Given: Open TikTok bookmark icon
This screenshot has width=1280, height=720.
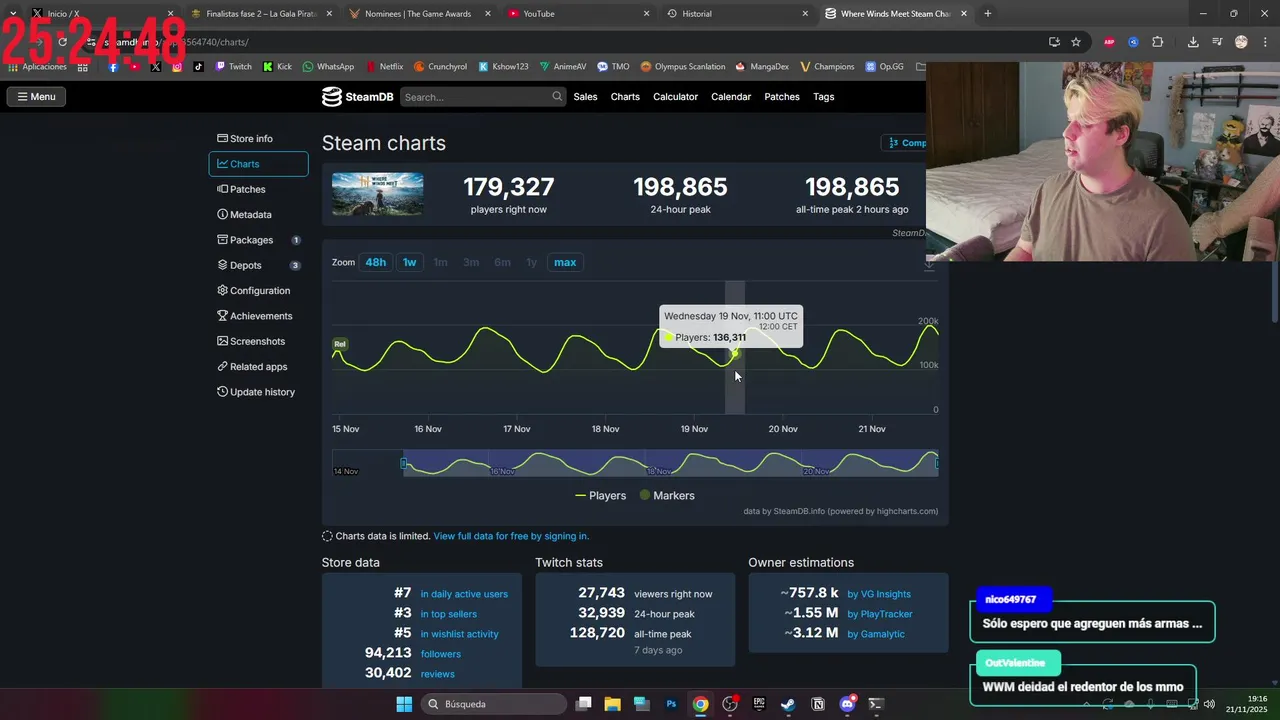Looking at the screenshot, I should (x=198, y=67).
